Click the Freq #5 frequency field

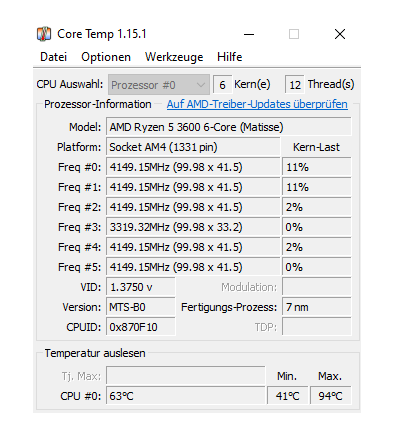193,267
